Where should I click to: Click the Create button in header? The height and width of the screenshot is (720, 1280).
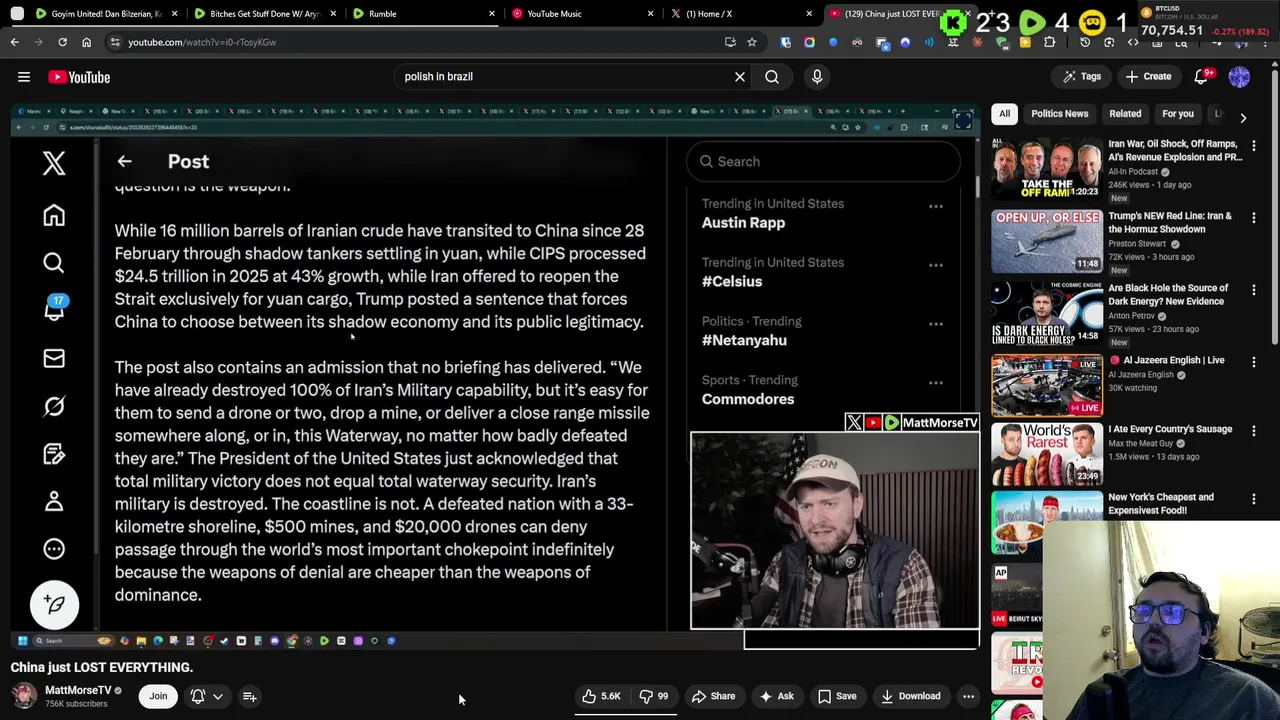click(1148, 77)
